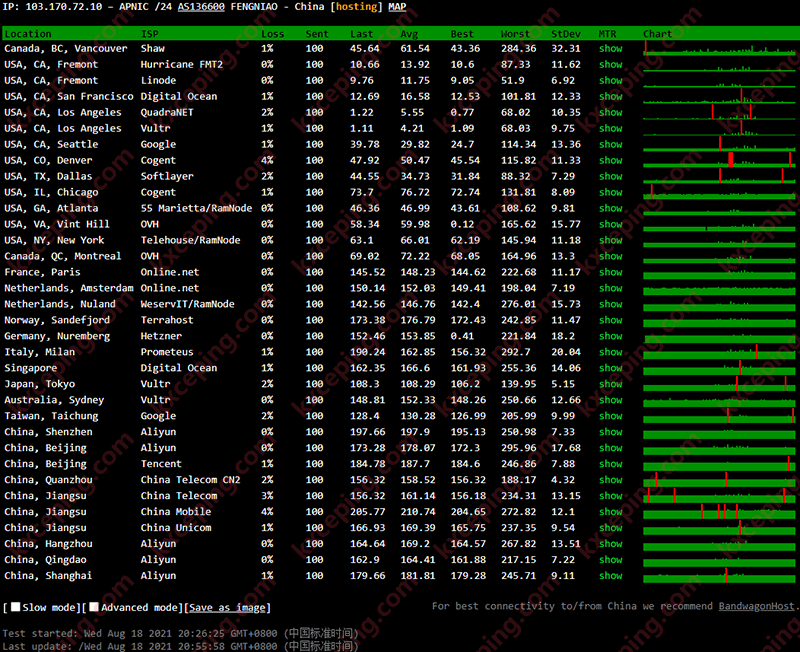Screen dimensions: 800x652
Task: Show MTR for Tokyo Vultr row
Action: point(611,384)
